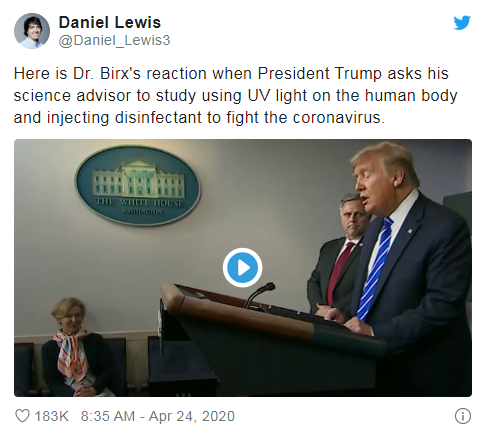The image size is (487, 433).
Task: Click the podium microphone in the video
Action: point(259,295)
